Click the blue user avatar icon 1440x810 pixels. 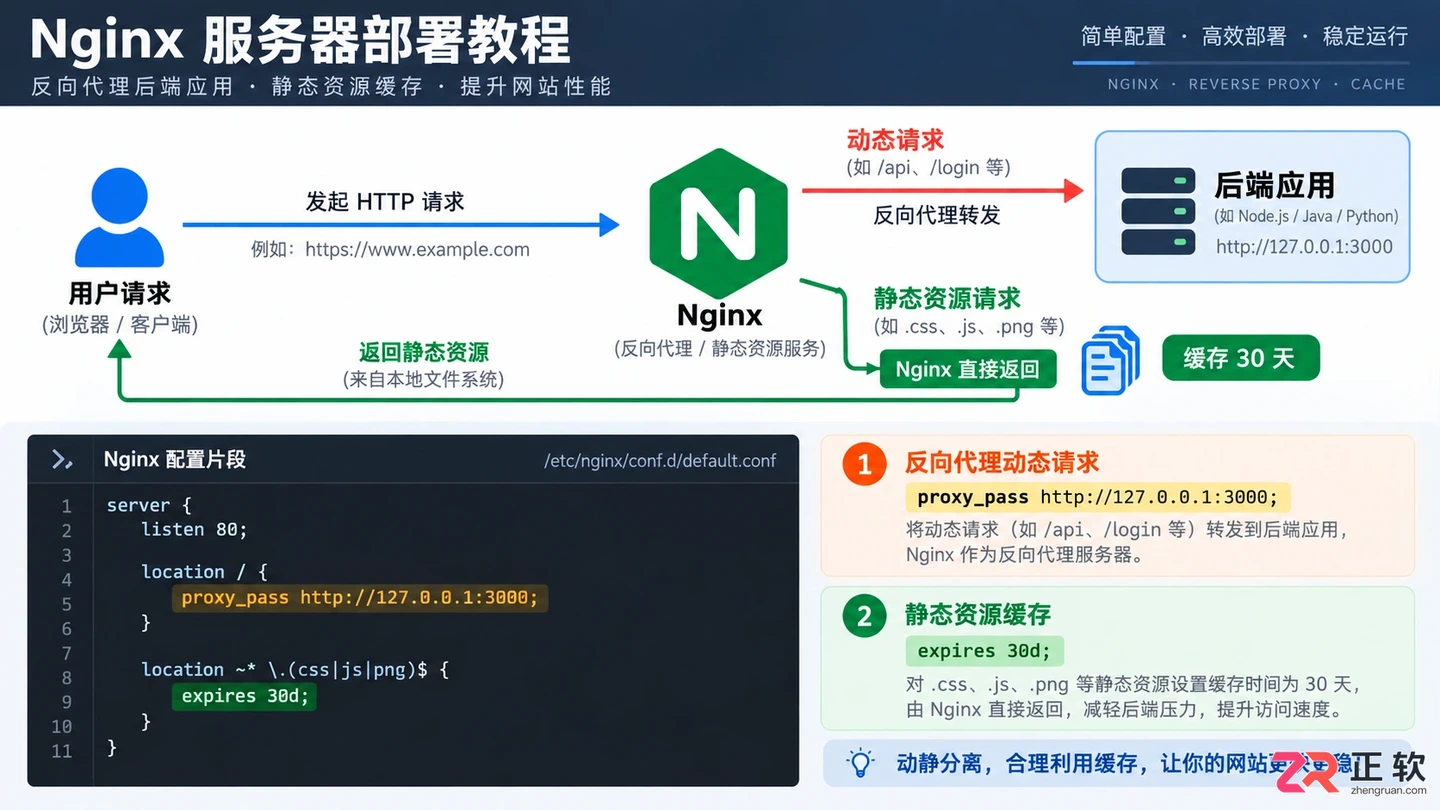(120, 217)
